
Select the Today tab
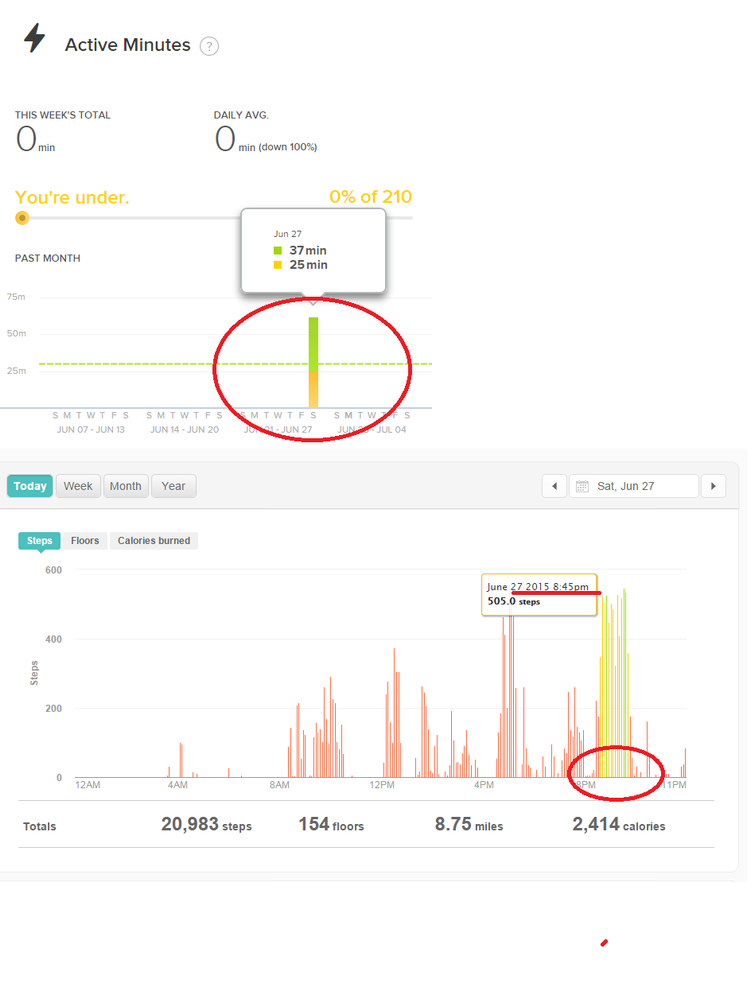point(30,486)
